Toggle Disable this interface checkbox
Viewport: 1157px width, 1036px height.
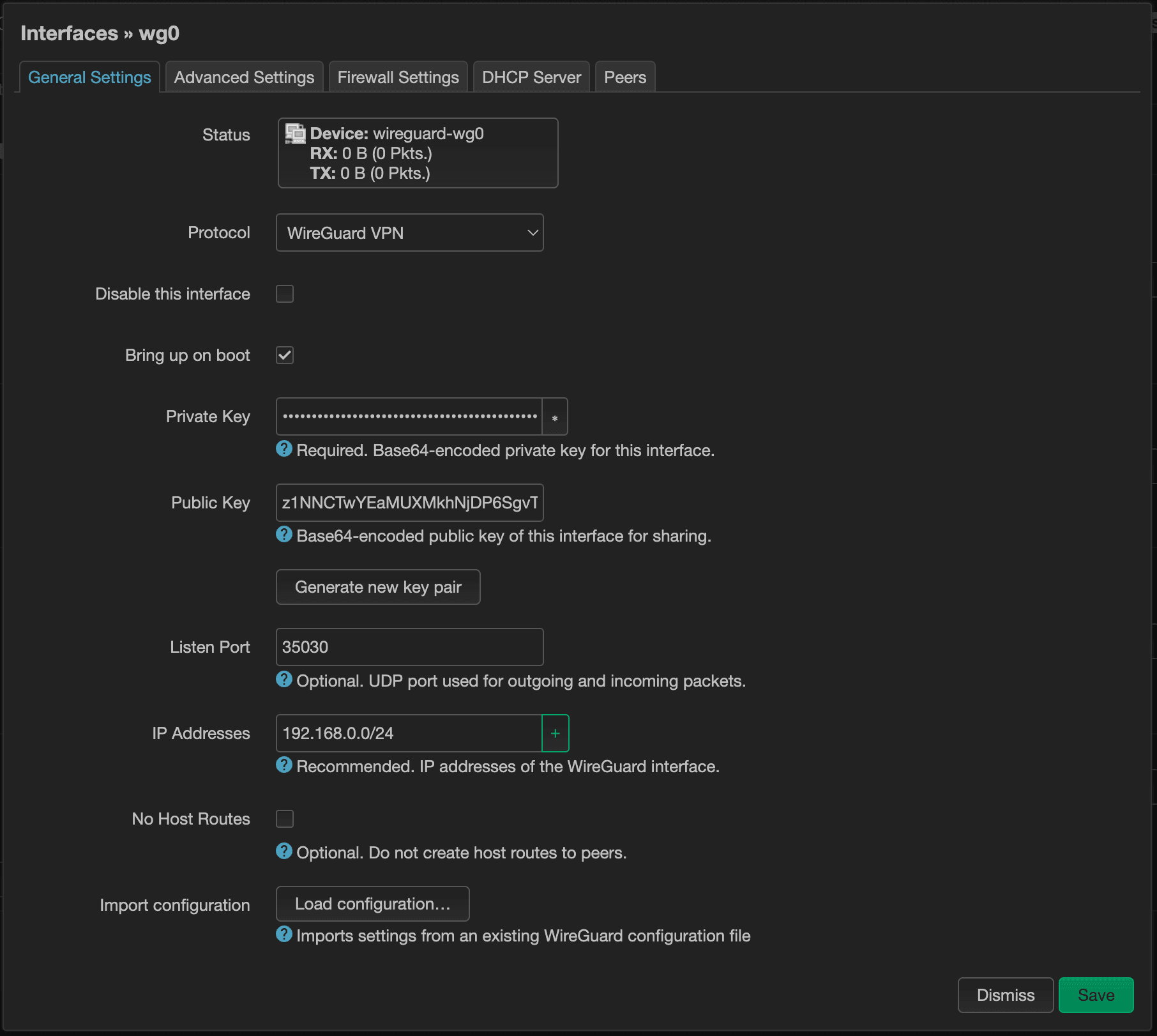pos(285,294)
